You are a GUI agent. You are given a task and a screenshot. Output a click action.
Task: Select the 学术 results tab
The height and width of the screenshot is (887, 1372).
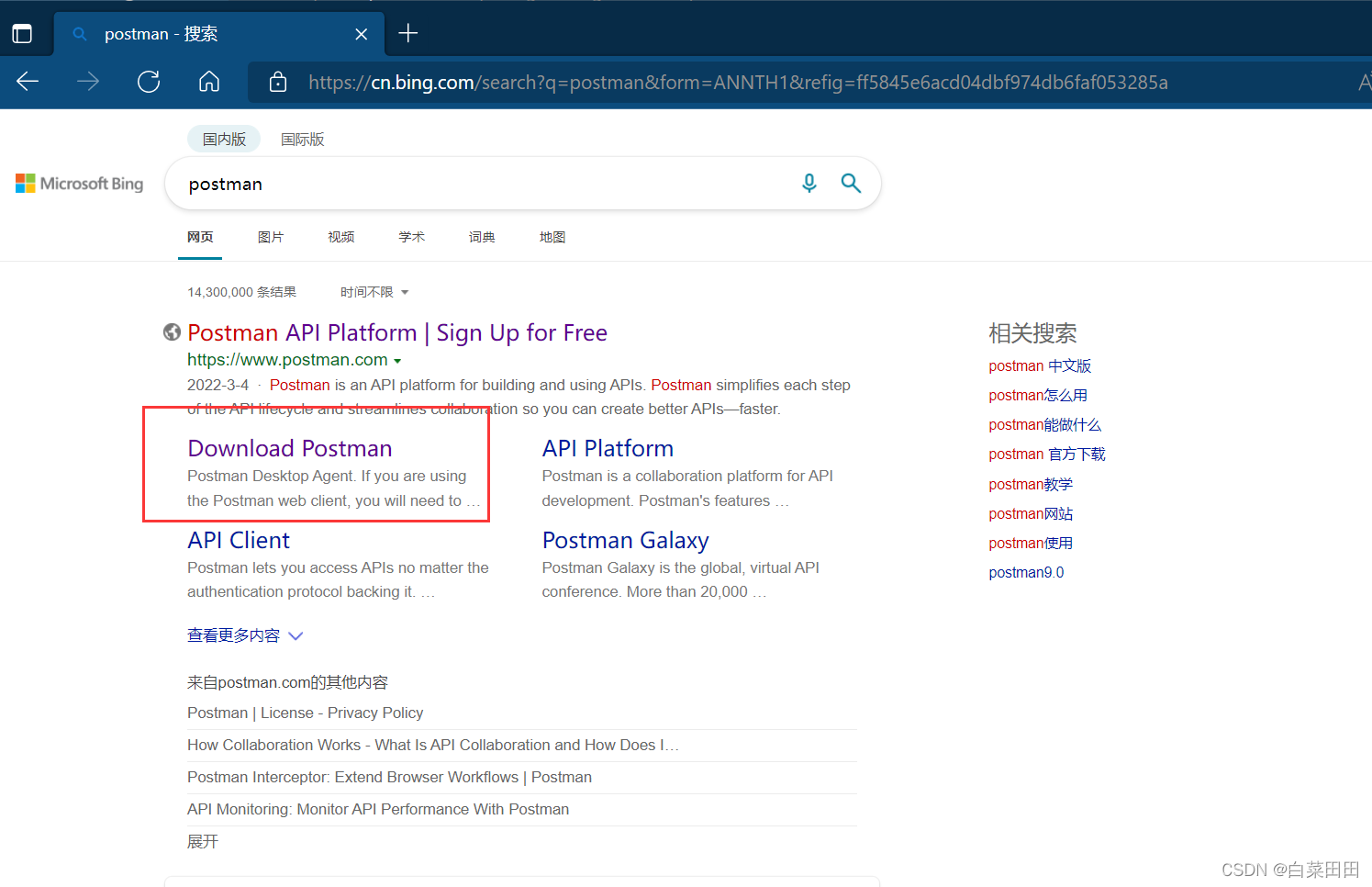click(412, 237)
